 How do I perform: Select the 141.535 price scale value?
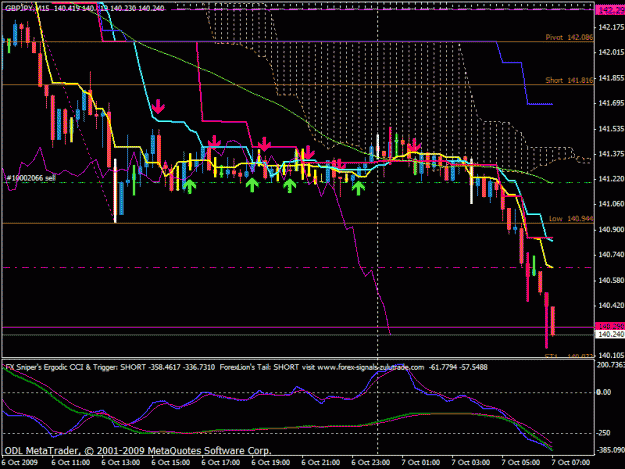[611, 129]
